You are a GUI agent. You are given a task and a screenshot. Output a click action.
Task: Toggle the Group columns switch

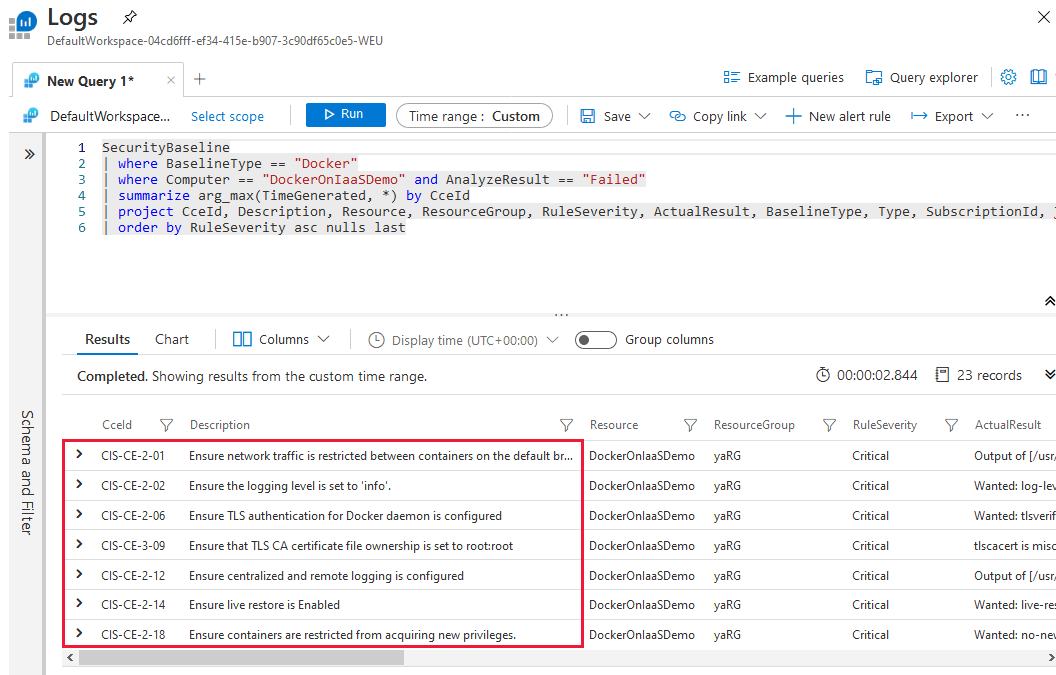click(x=595, y=339)
